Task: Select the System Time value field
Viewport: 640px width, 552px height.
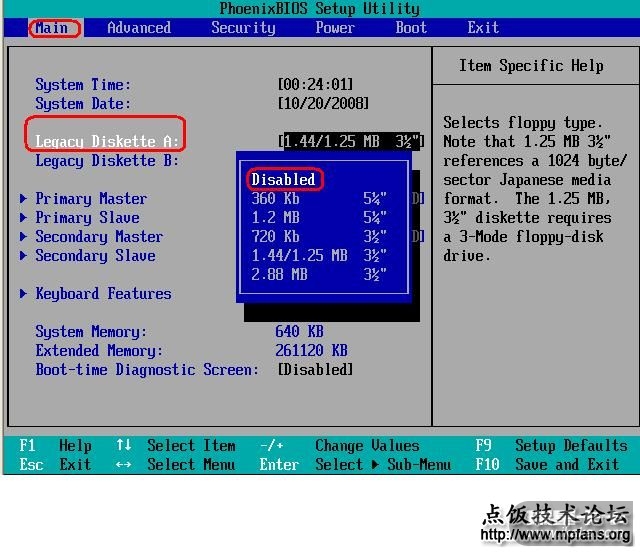Action: point(315,85)
